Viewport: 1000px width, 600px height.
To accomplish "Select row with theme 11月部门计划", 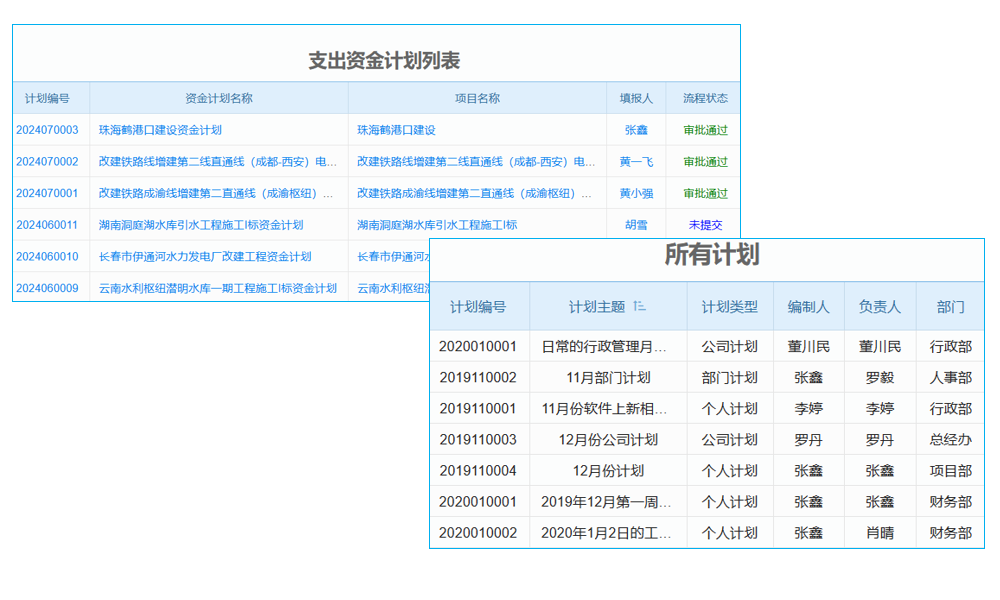I will tap(607, 377).
